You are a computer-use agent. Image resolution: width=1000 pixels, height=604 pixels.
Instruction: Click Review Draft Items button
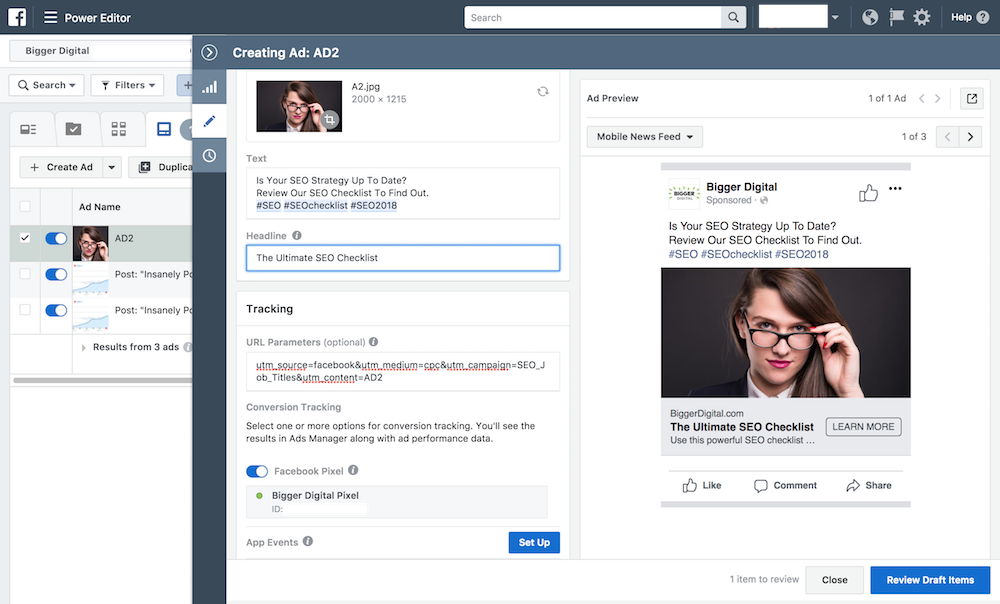click(930, 580)
